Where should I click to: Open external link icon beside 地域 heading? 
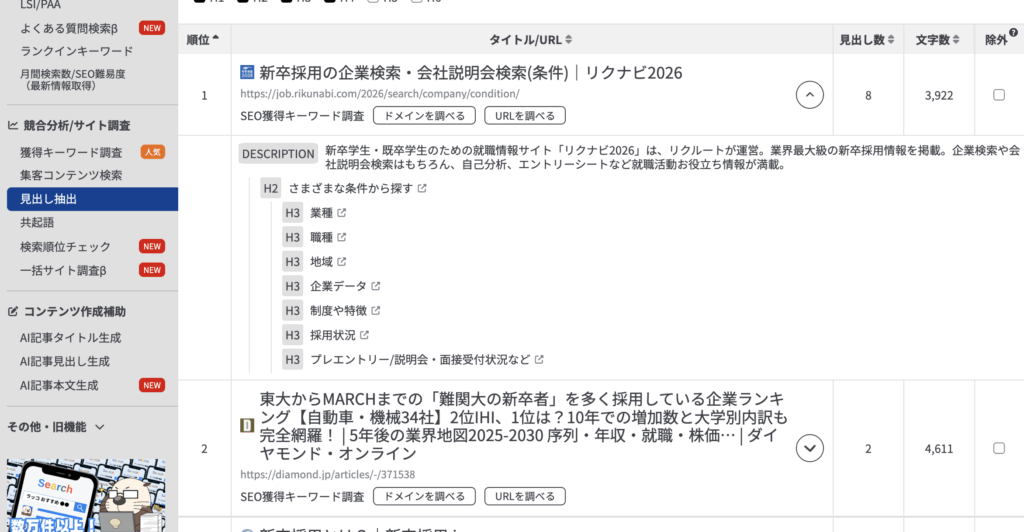coord(342,262)
